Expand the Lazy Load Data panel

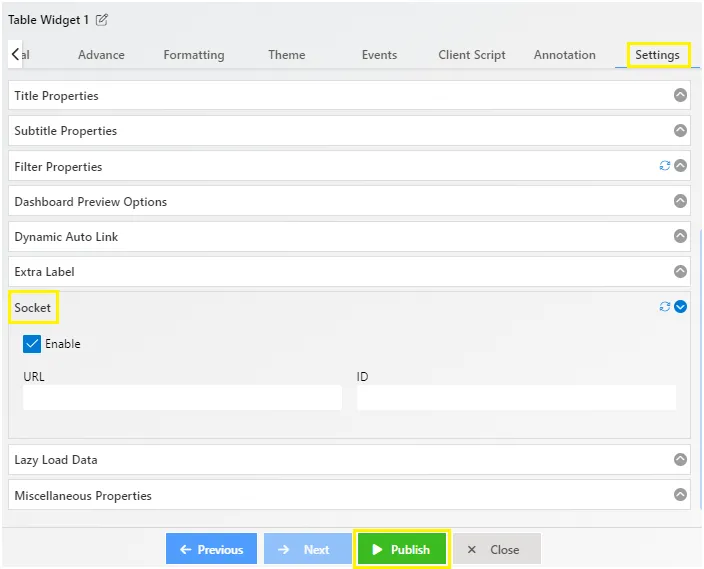coord(349,460)
